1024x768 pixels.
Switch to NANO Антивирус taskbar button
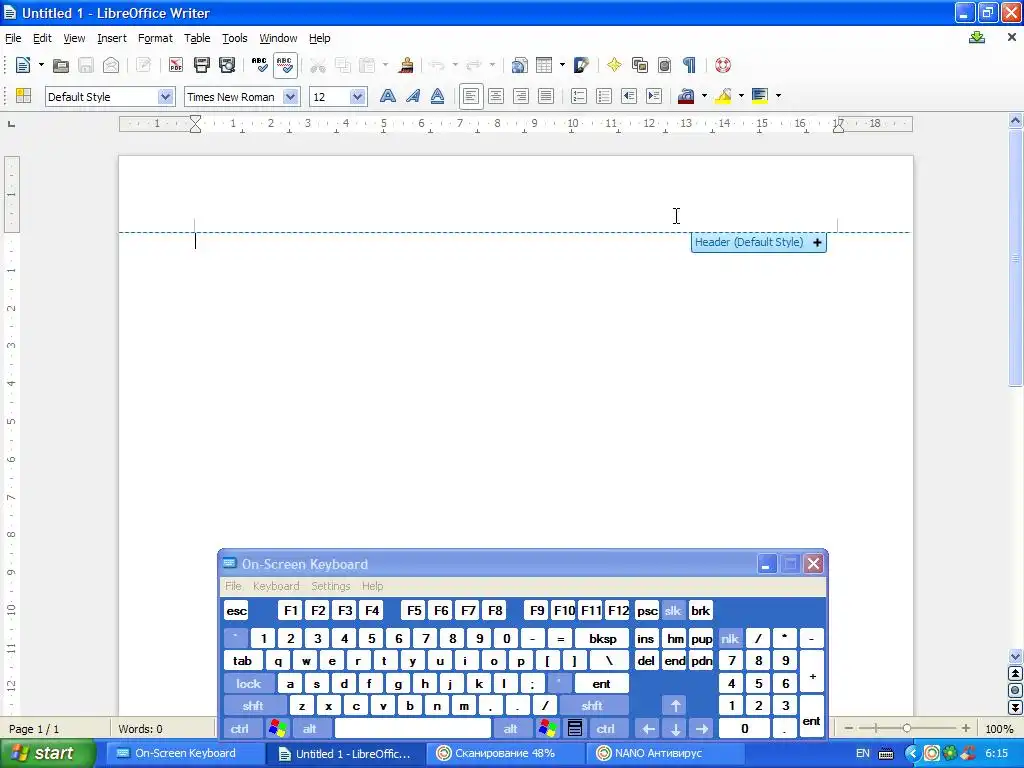(665, 754)
